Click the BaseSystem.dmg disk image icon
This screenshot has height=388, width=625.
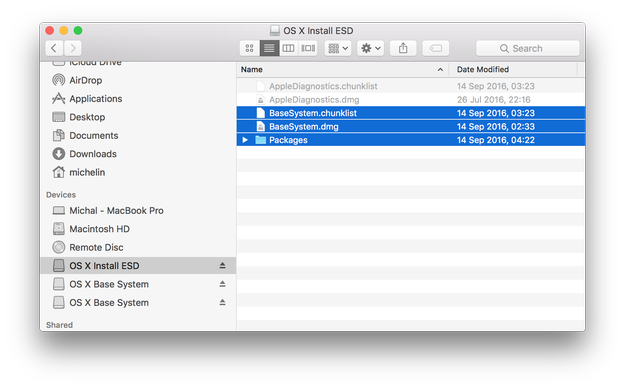pyautogui.click(x=260, y=126)
